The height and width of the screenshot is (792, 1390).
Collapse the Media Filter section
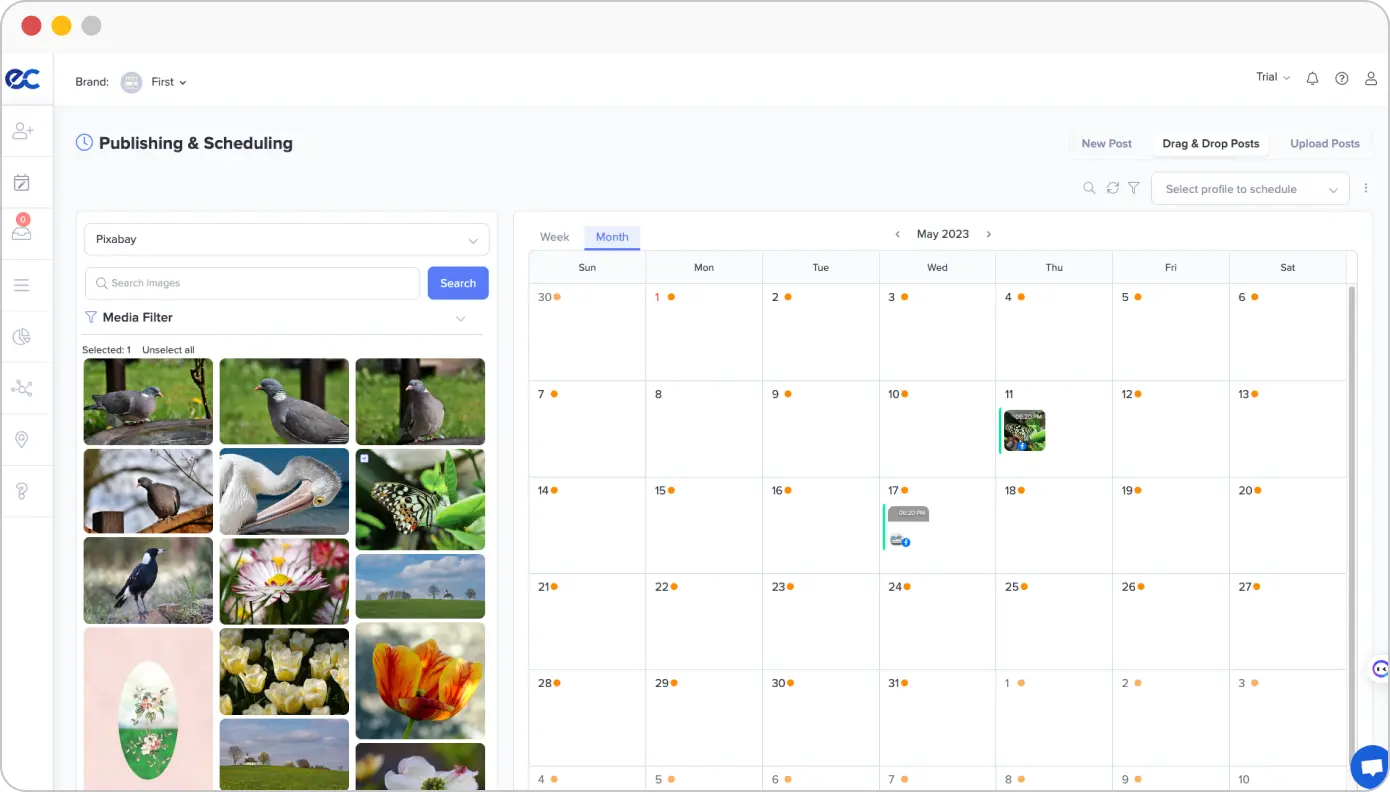(x=460, y=318)
